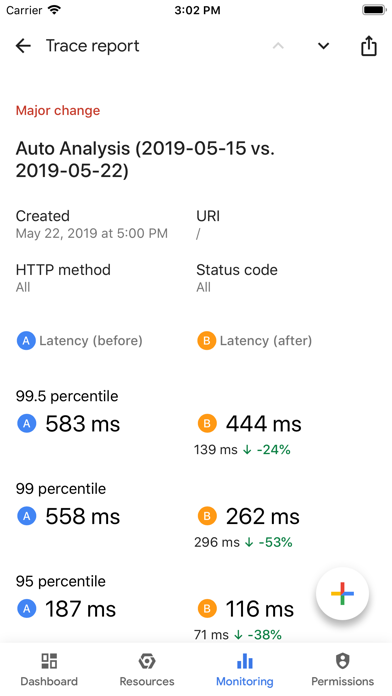Screen dimensions: 392x696
Task: Select the 99 percentile 558 ms value
Action: pos(83,516)
